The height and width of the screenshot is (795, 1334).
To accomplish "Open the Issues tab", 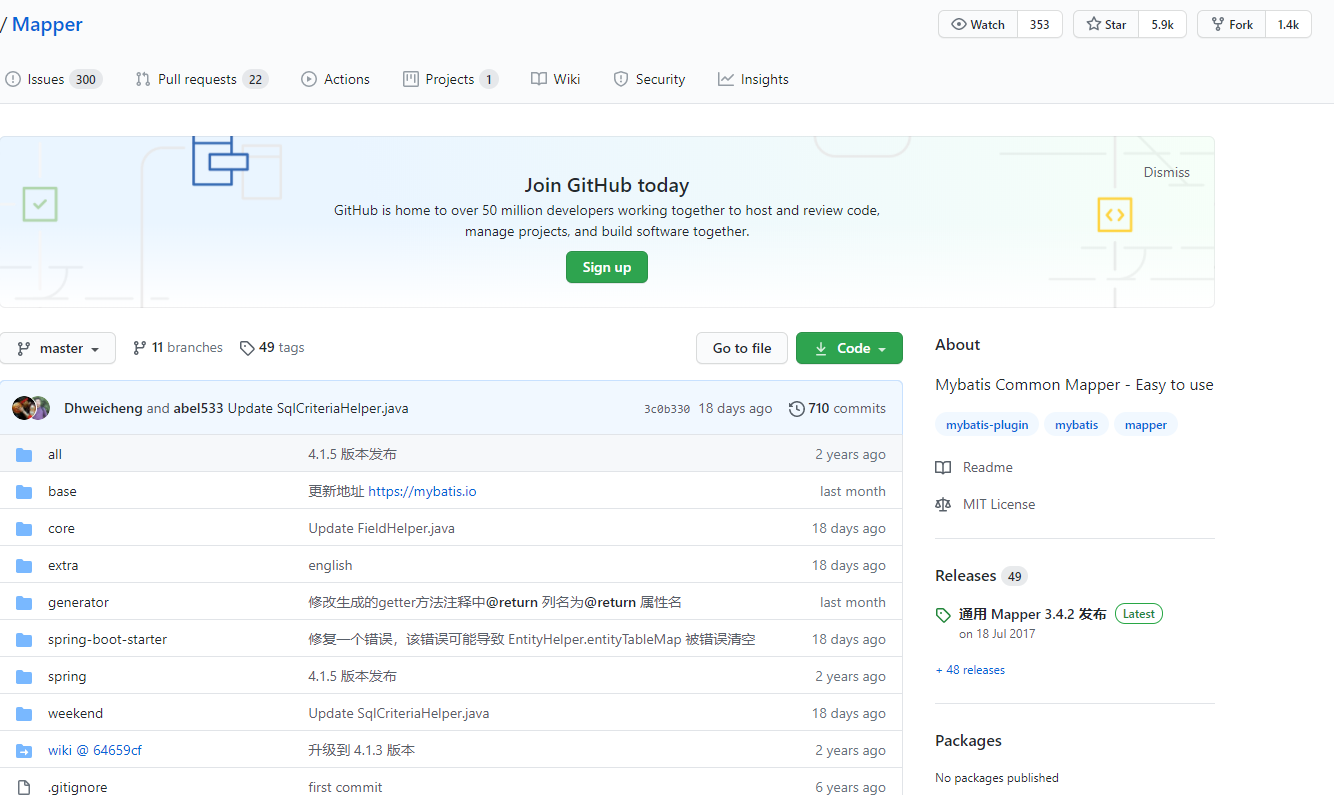I will coord(54,79).
